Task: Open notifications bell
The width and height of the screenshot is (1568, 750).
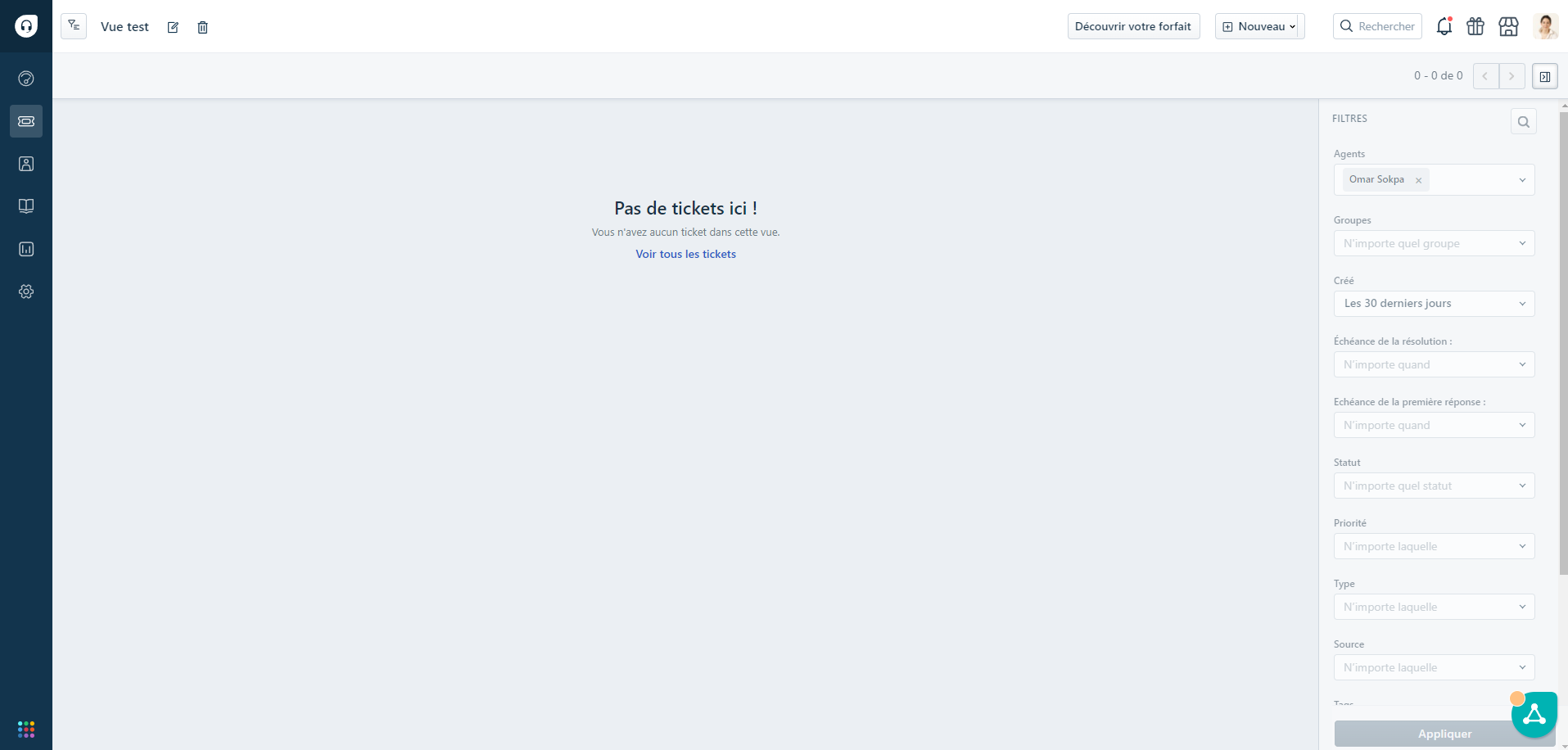Action: pyautogui.click(x=1444, y=26)
